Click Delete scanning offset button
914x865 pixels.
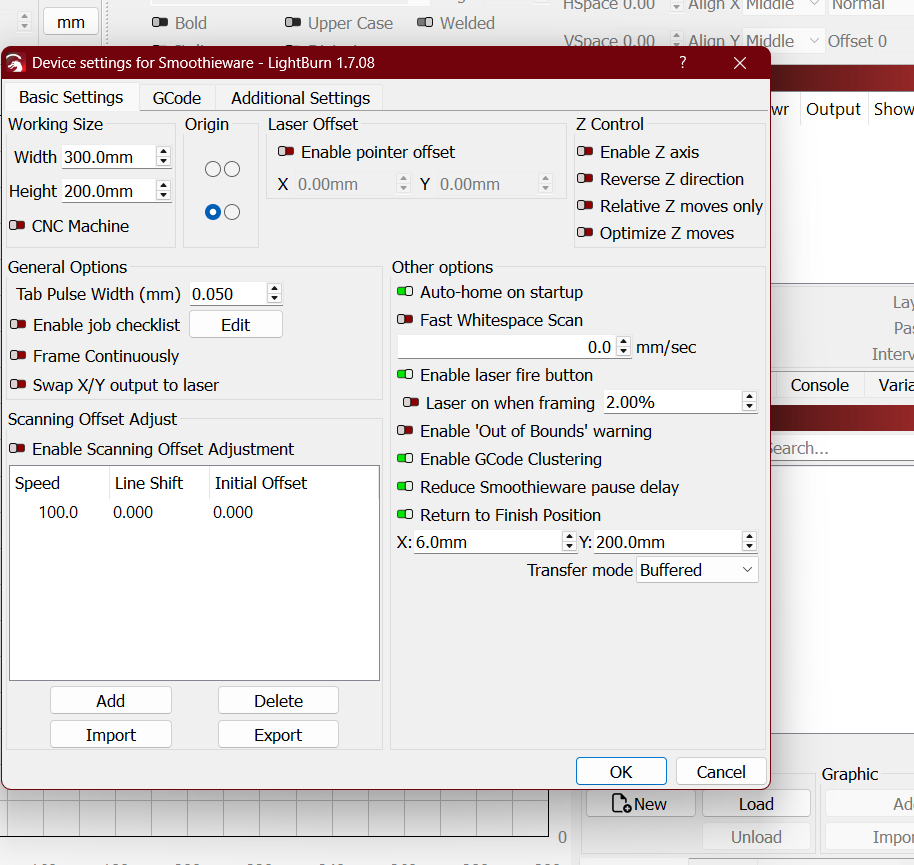(278, 701)
